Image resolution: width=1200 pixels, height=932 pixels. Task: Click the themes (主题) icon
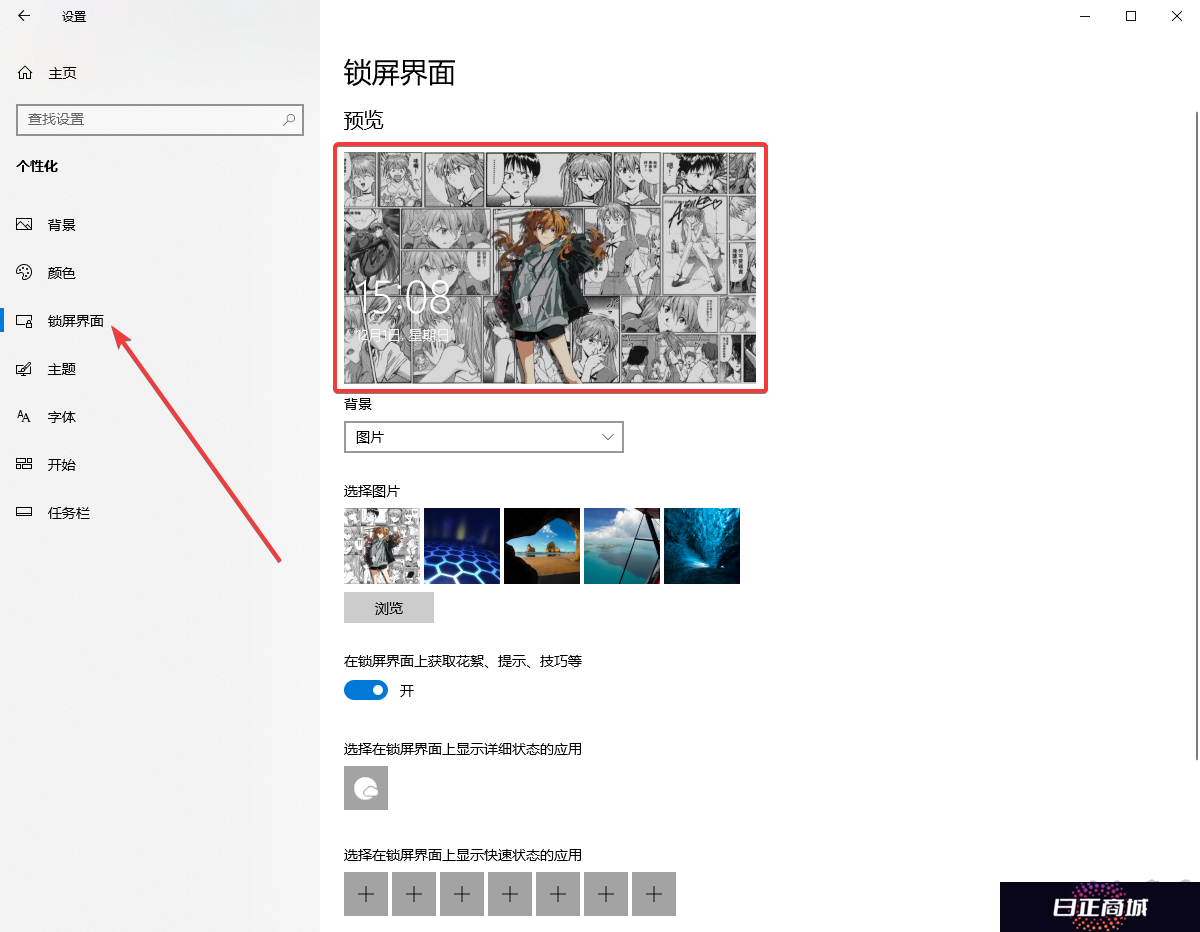click(25, 369)
